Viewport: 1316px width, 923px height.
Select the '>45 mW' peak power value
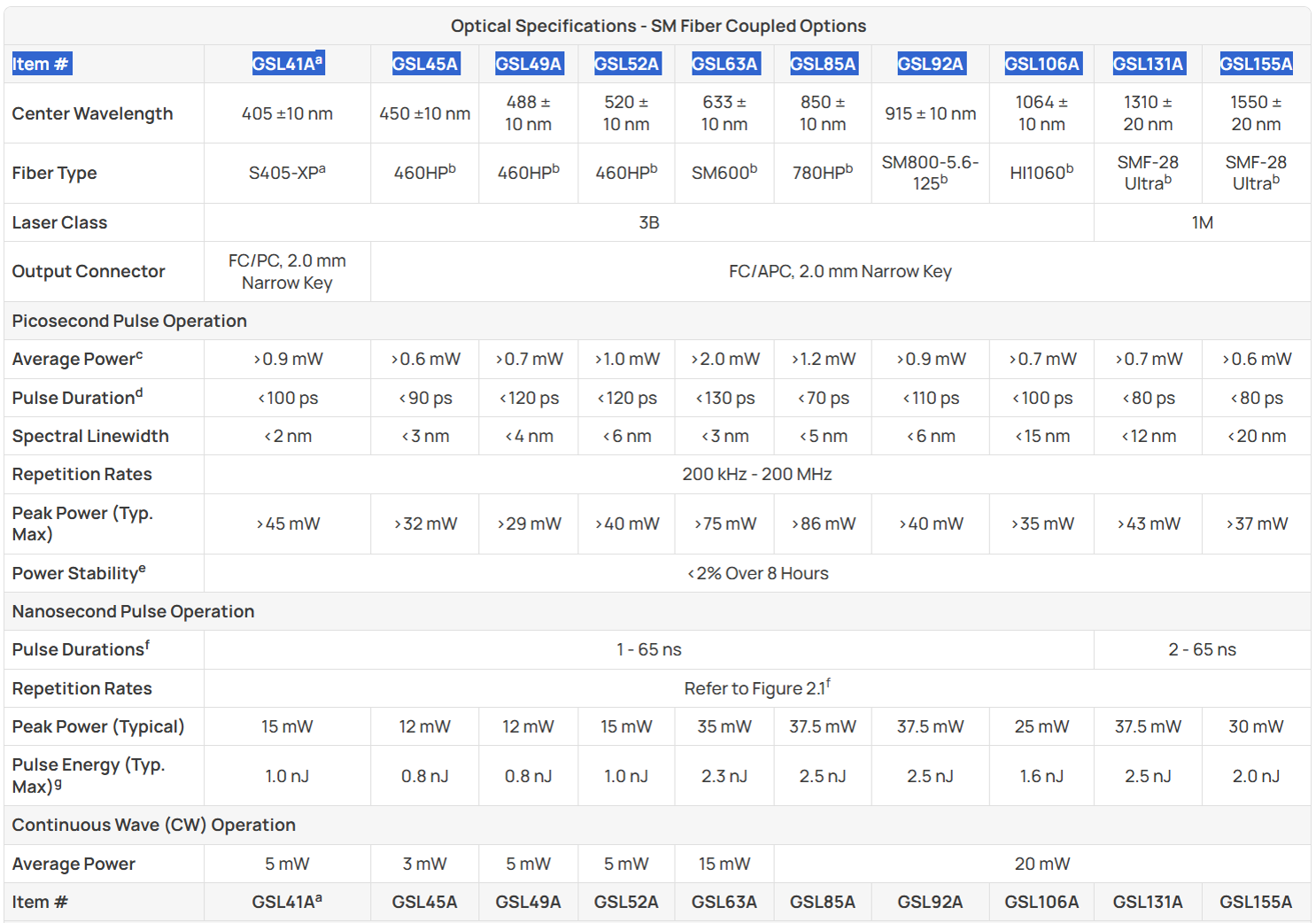pyautogui.click(x=287, y=524)
